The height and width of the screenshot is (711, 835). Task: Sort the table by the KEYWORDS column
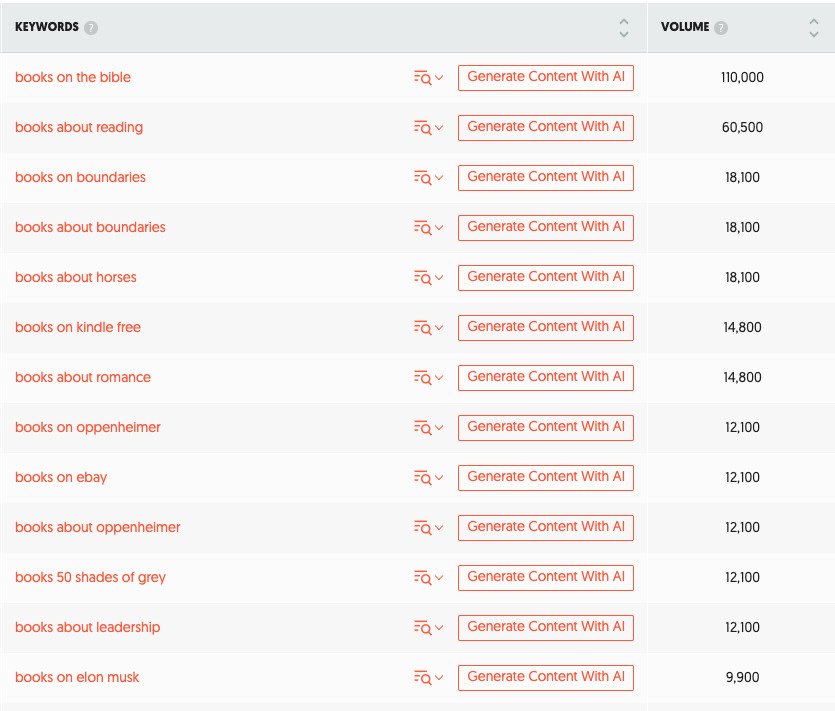click(624, 28)
